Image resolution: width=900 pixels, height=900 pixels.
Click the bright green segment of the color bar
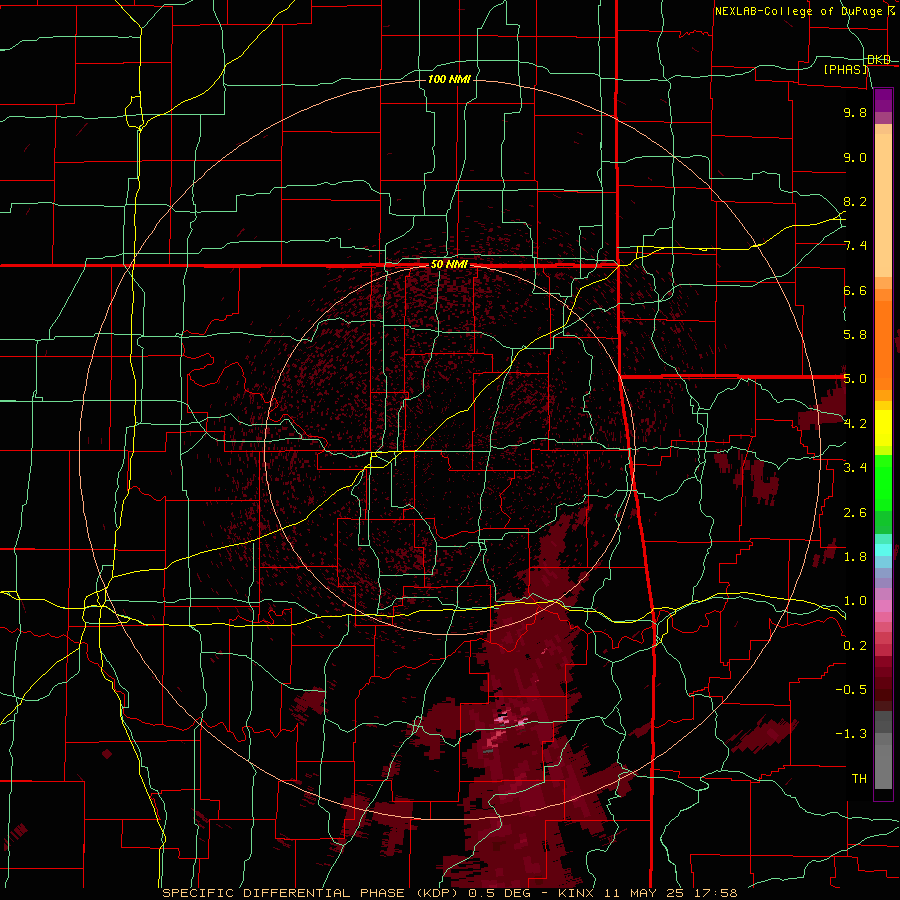[x=883, y=483]
